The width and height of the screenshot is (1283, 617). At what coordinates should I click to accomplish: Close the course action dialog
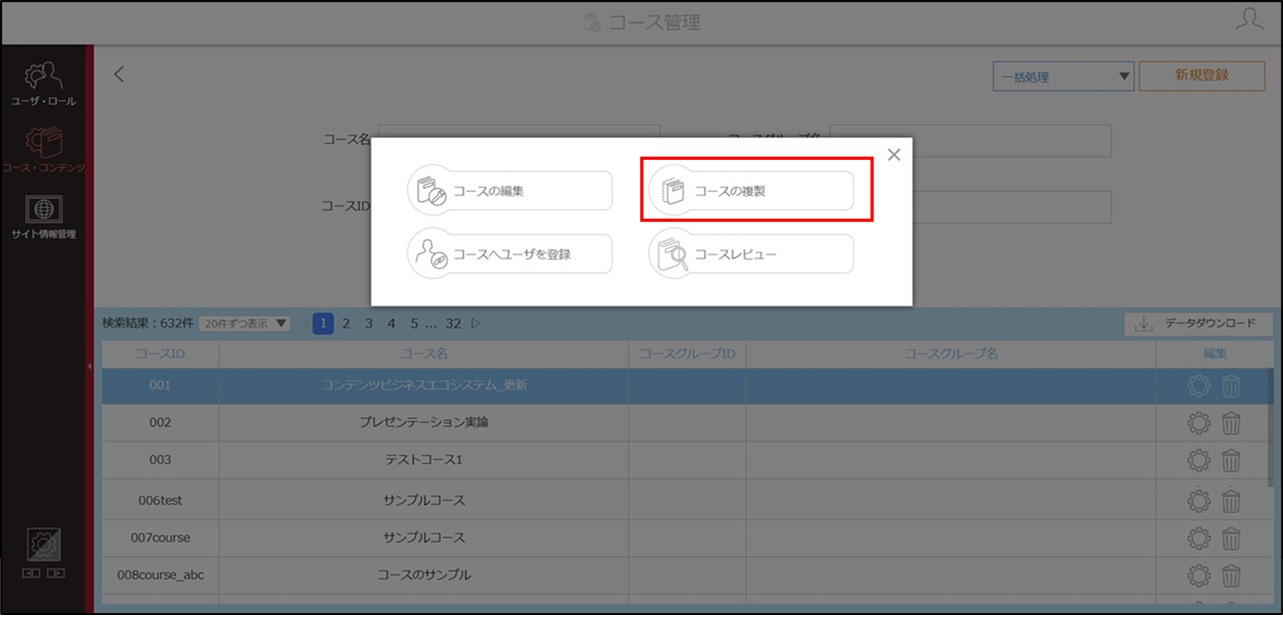[894, 154]
